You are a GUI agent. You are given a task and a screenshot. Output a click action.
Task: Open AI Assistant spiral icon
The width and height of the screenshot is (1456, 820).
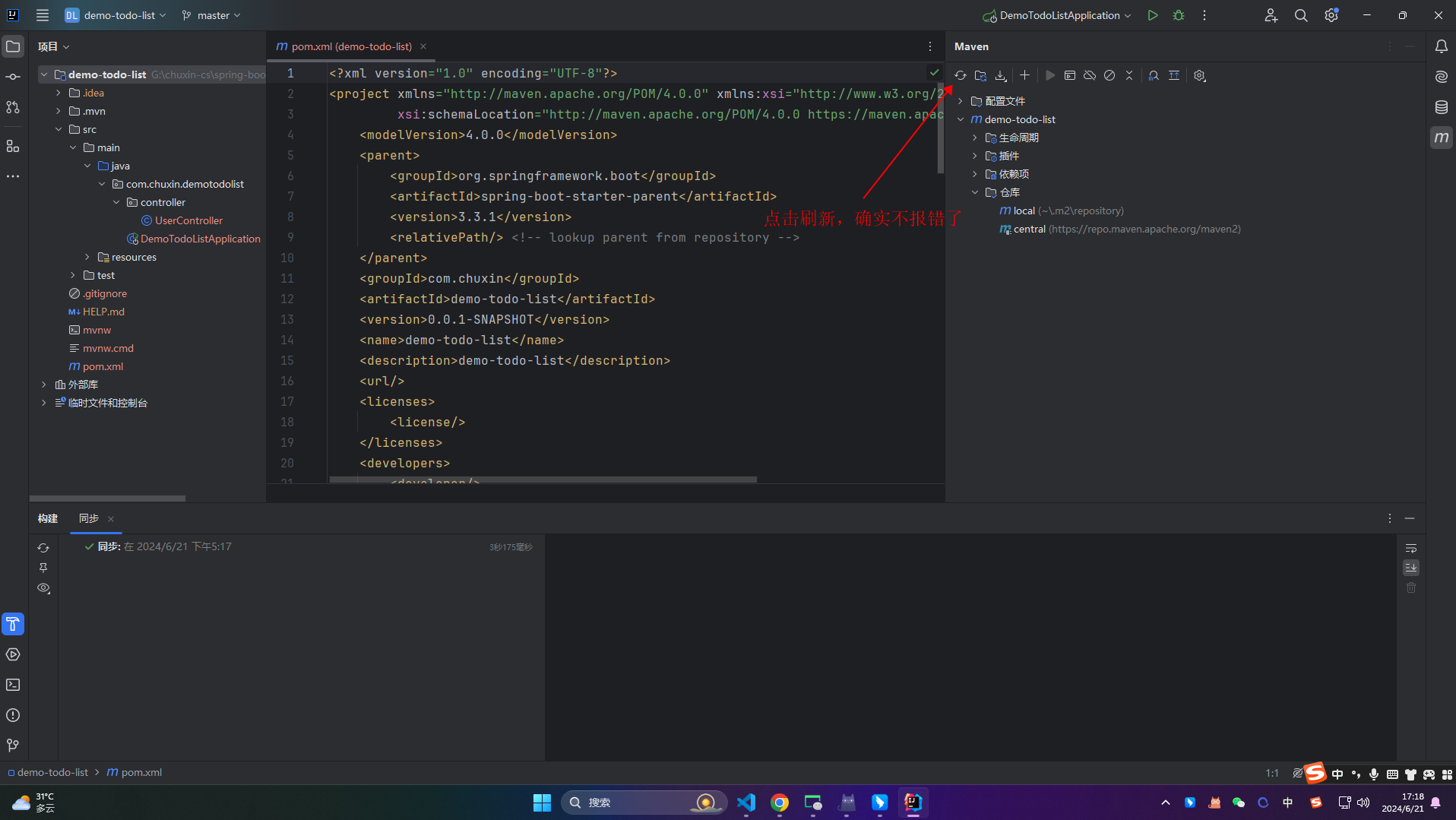coord(1441,77)
